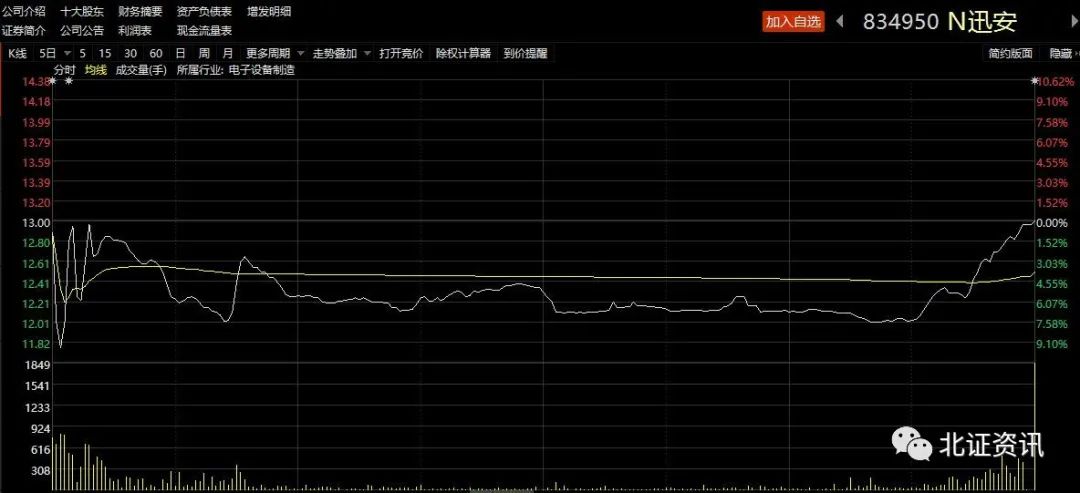Select the 5-minute period
Image resolution: width=1080 pixels, height=493 pixels.
pyautogui.click(x=83, y=54)
